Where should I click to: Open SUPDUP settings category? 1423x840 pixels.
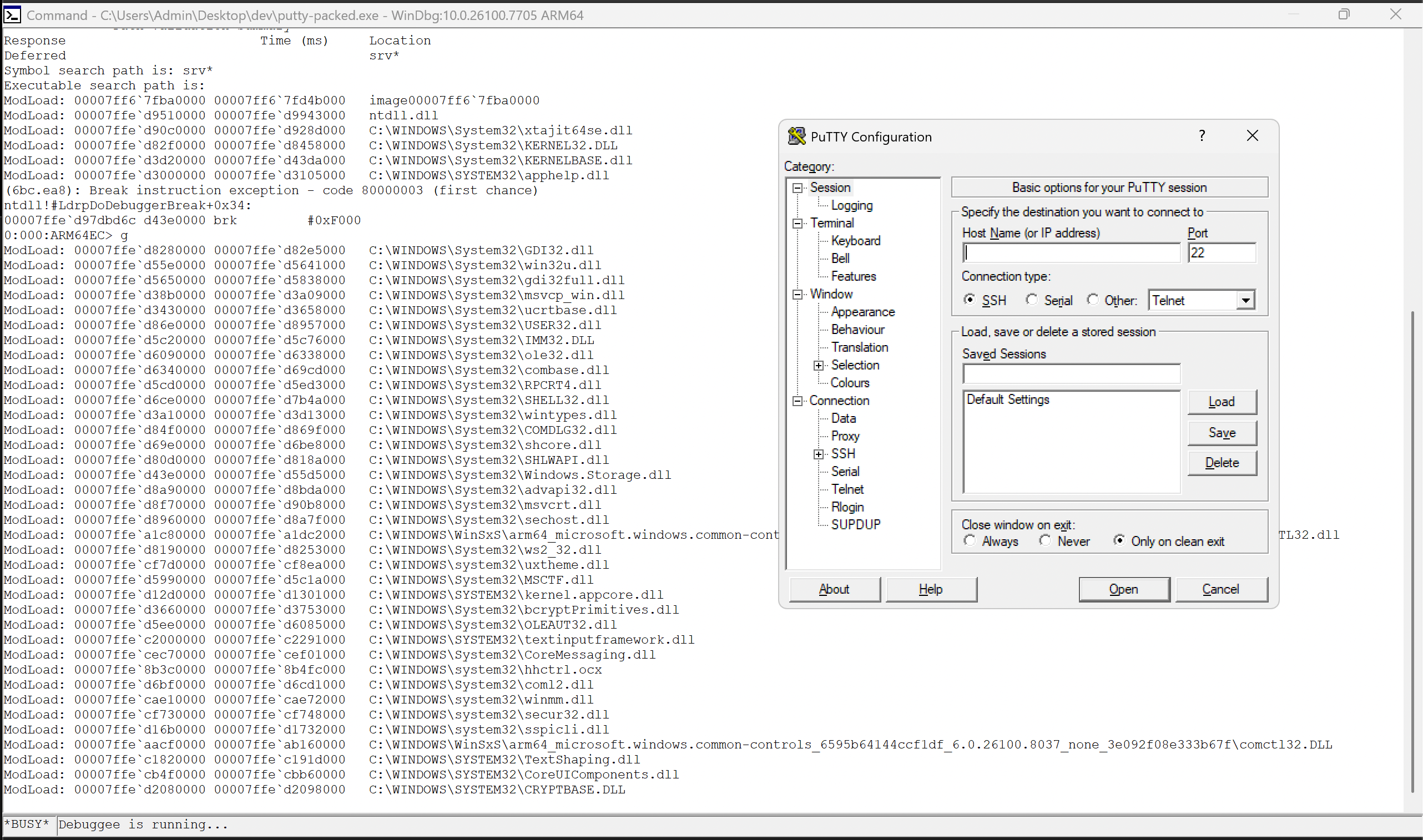pos(855,525)
